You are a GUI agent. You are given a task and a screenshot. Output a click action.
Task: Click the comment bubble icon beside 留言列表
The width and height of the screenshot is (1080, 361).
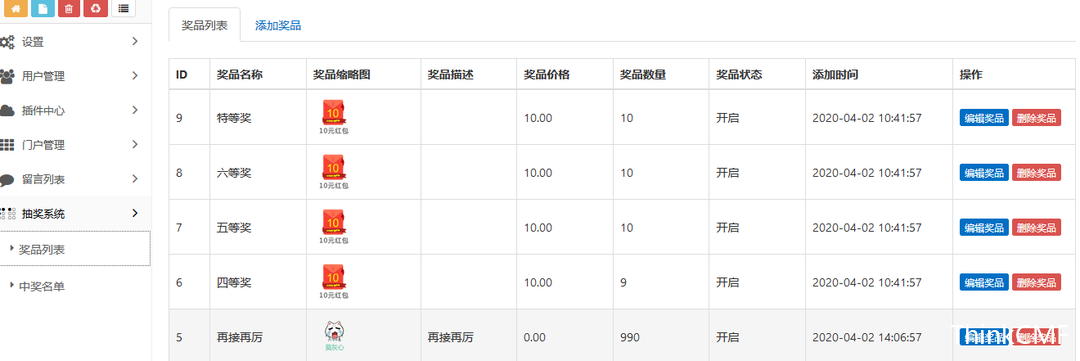(x=7, y=180)
